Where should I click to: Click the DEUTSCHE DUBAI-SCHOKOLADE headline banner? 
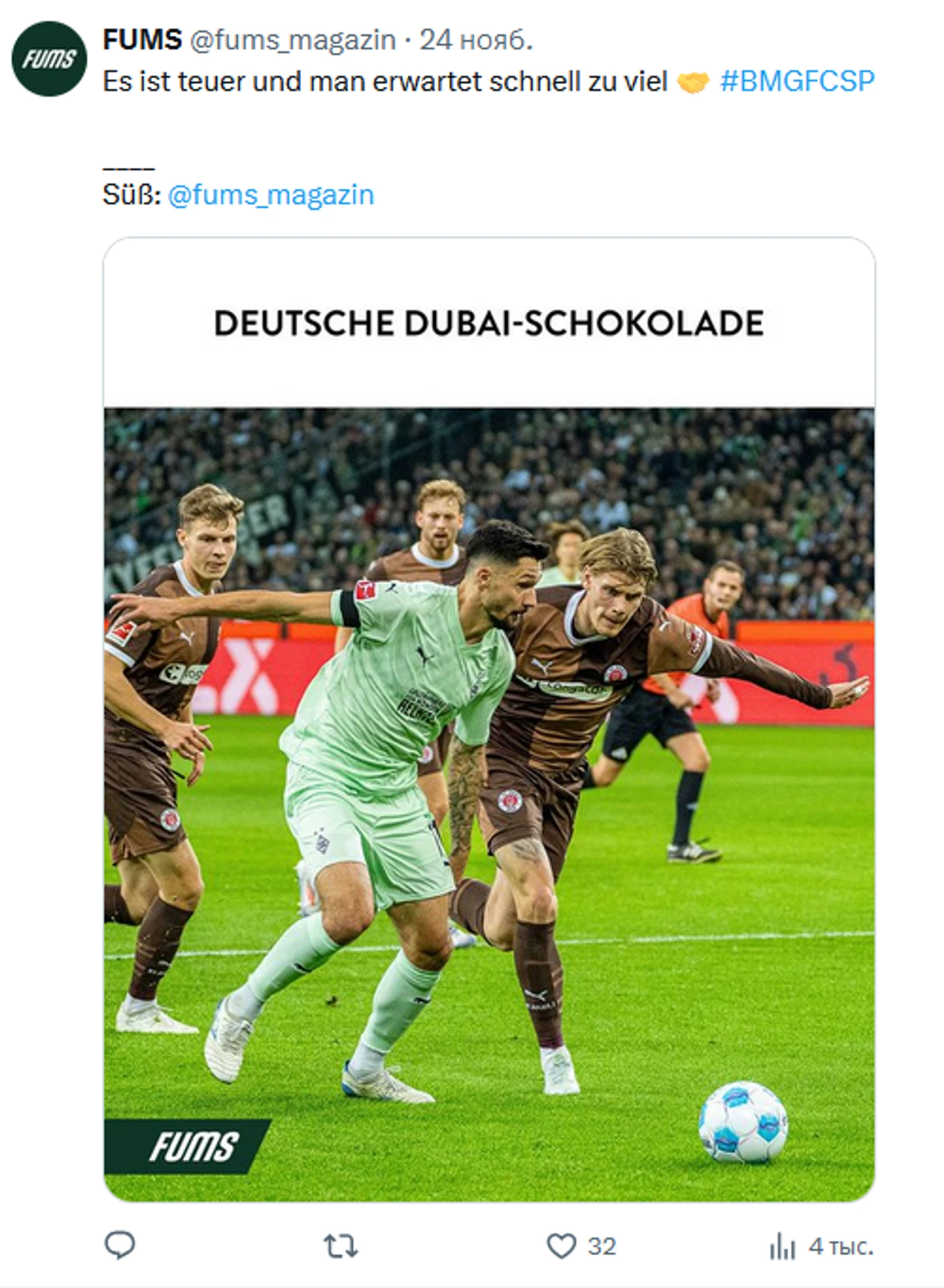[x=489, y=323]
